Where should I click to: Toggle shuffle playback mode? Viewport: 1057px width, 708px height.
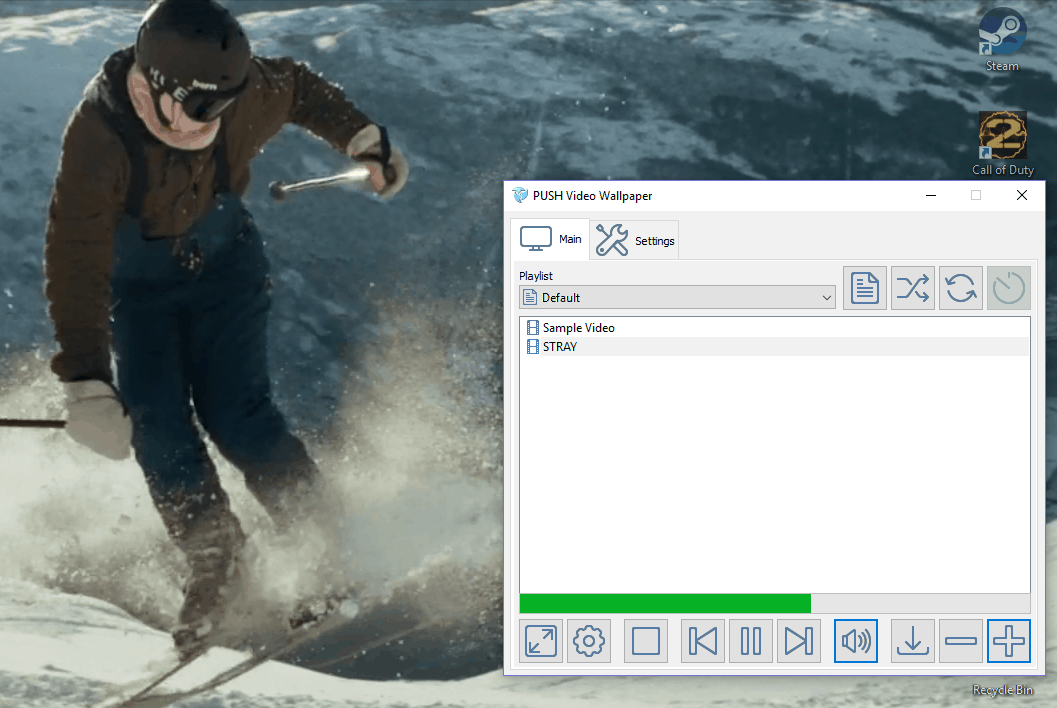(913, 288)
